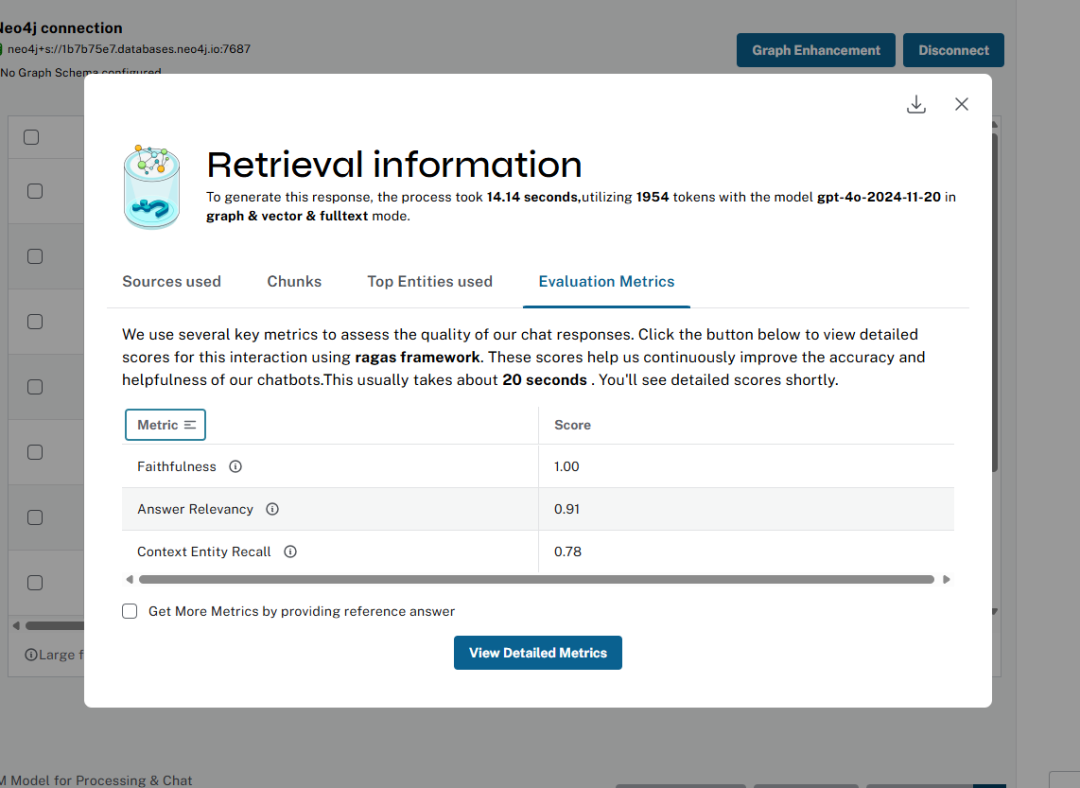Open the Graph Enhancement button
This screenshot has height=788, width=1080.
(x=816, y=50)
